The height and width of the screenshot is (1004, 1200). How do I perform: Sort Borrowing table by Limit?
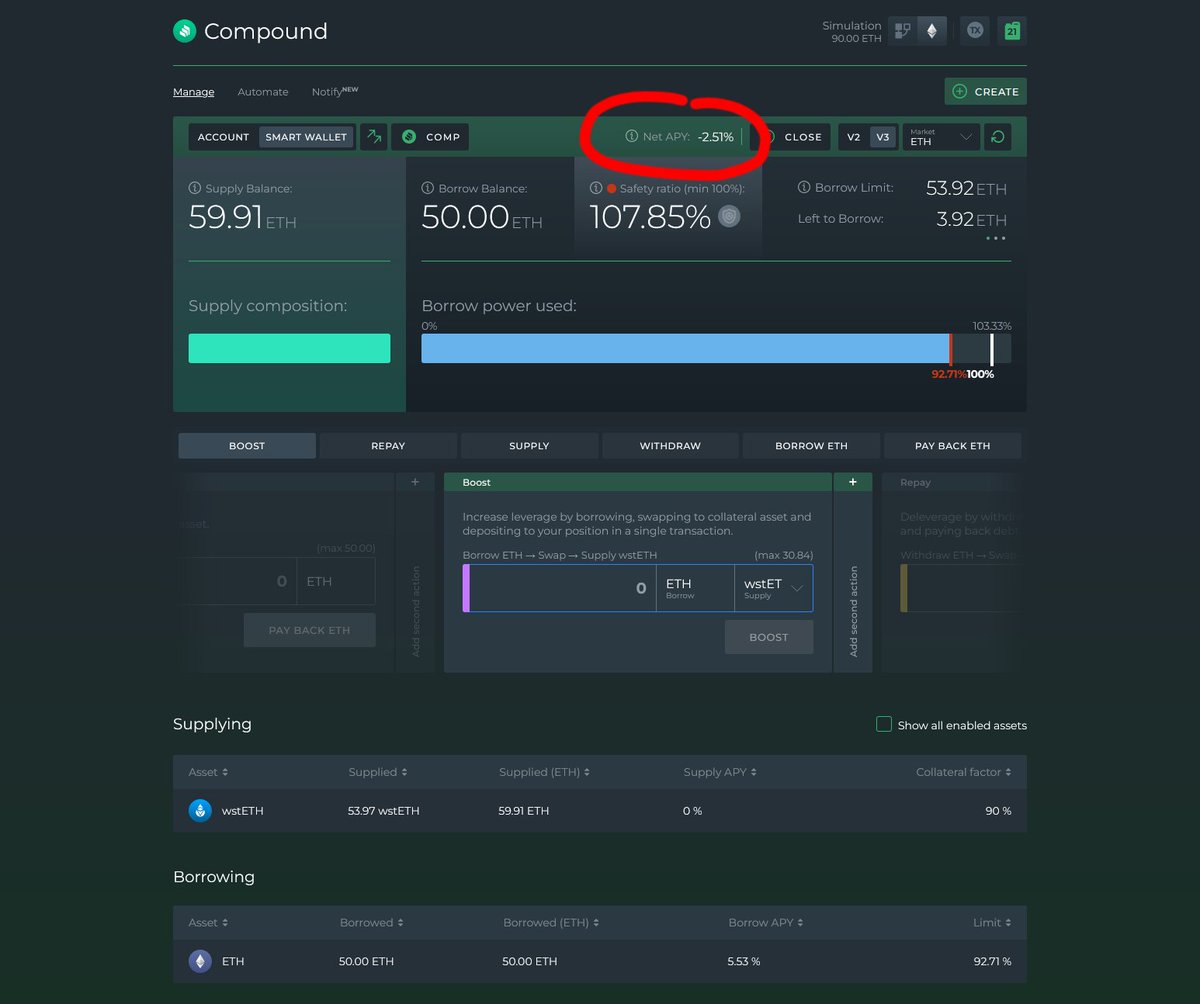click(992, 922)
